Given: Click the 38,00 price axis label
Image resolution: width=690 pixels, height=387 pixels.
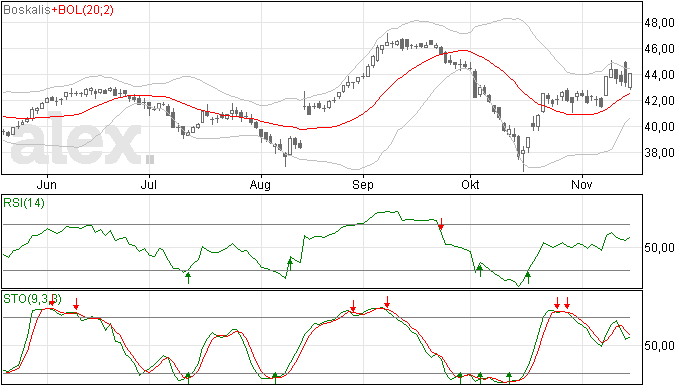Looking at the screenshot, I should coord(659,153).
